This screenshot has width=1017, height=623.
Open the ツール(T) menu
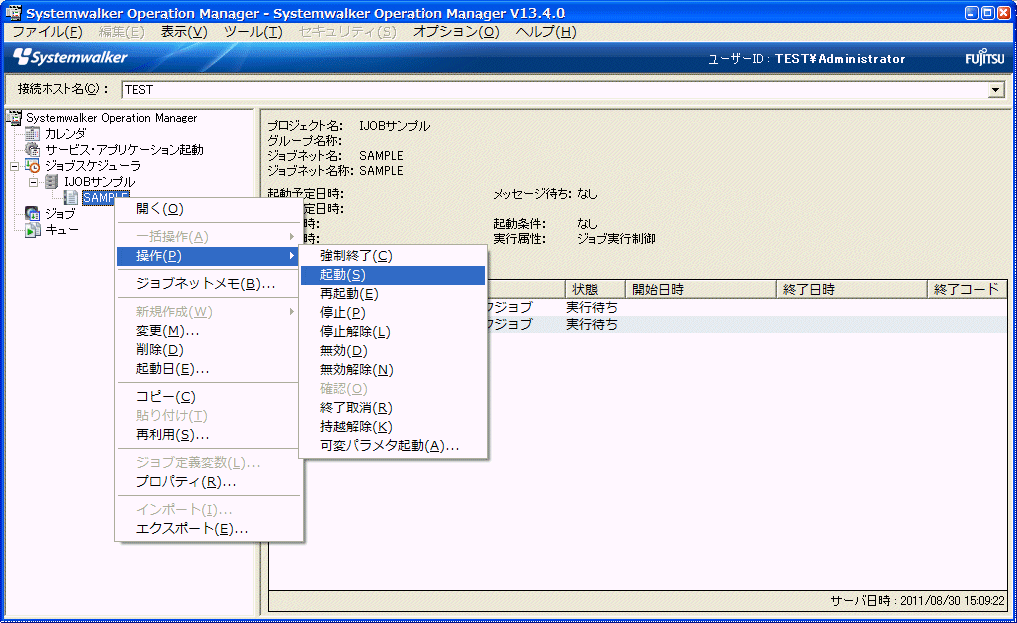click(253, 32)
